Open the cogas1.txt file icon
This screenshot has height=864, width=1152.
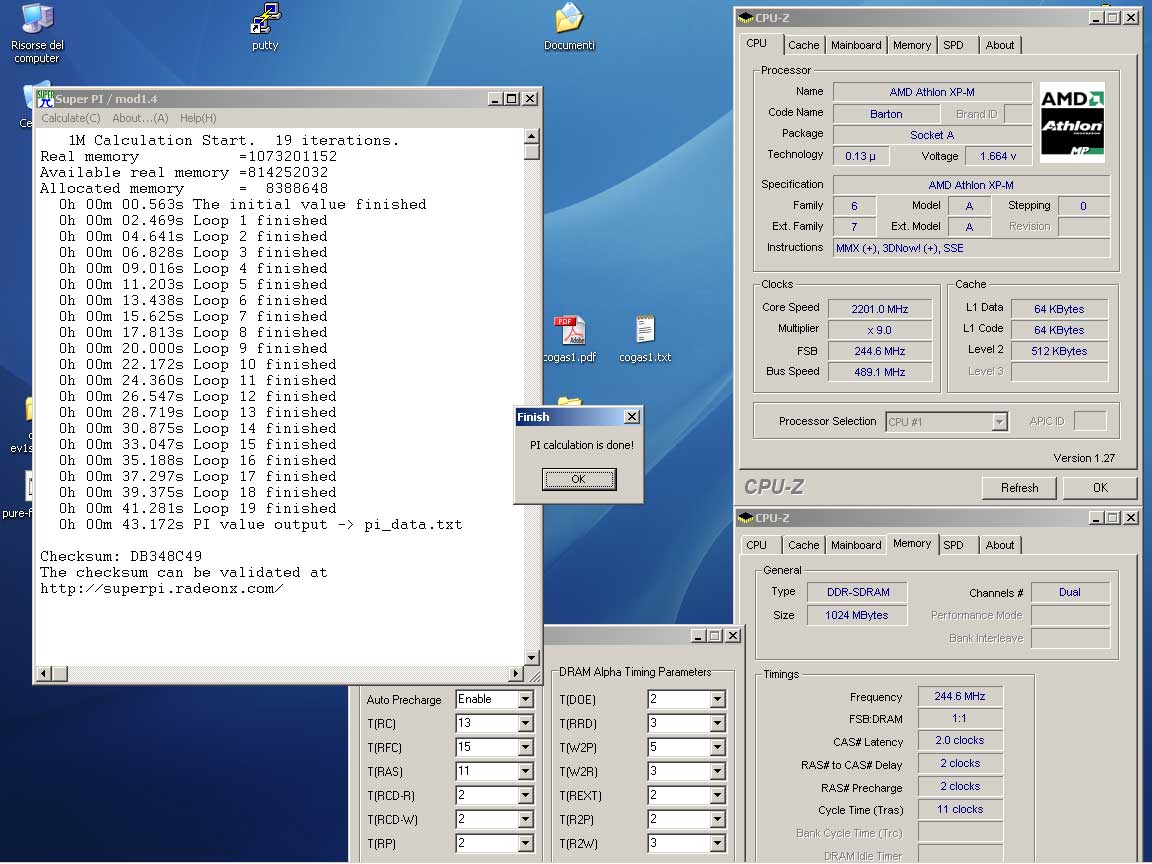point(645,339)
